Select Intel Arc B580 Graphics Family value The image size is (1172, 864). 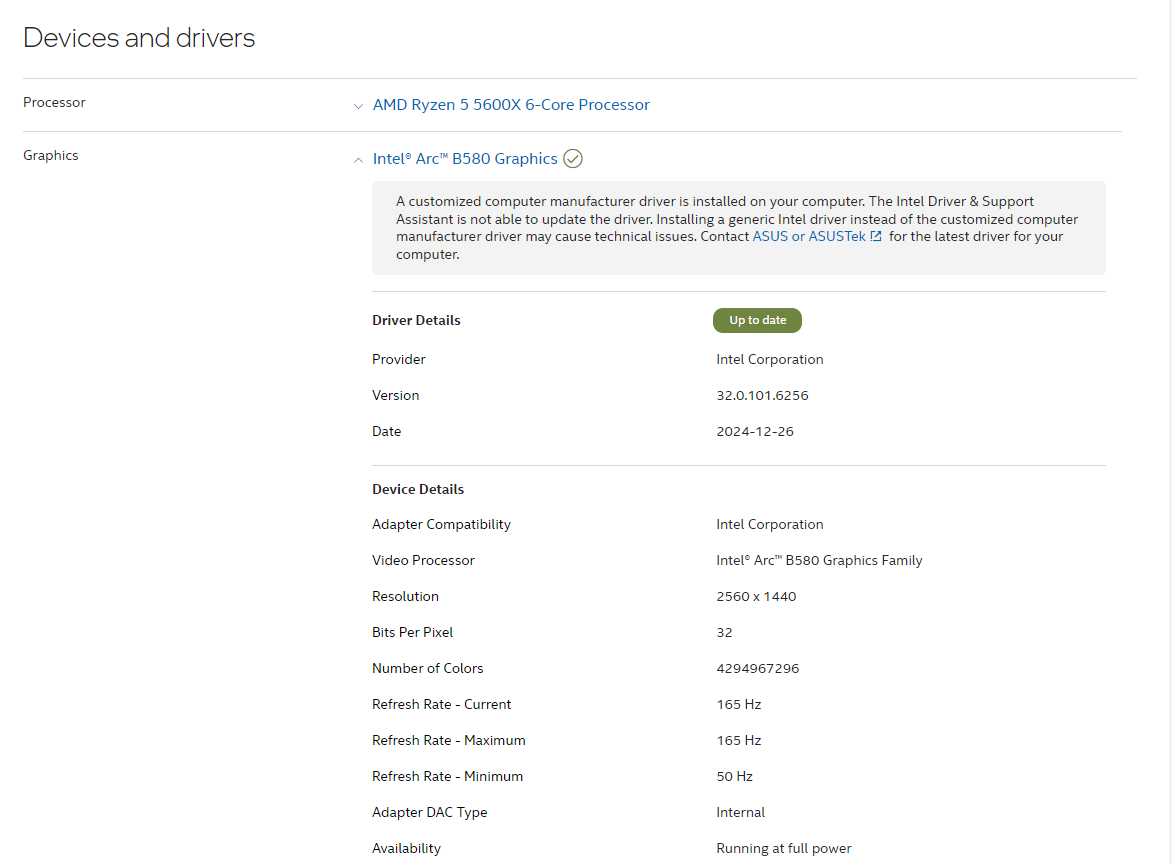[x=819, y=561]
